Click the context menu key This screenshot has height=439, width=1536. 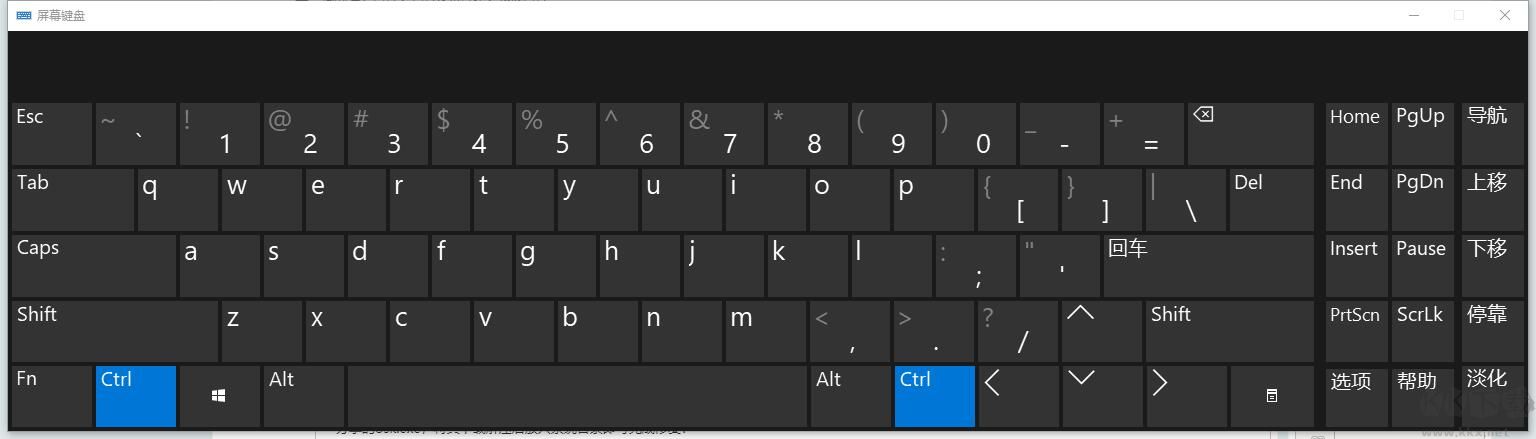[1271, 396]
